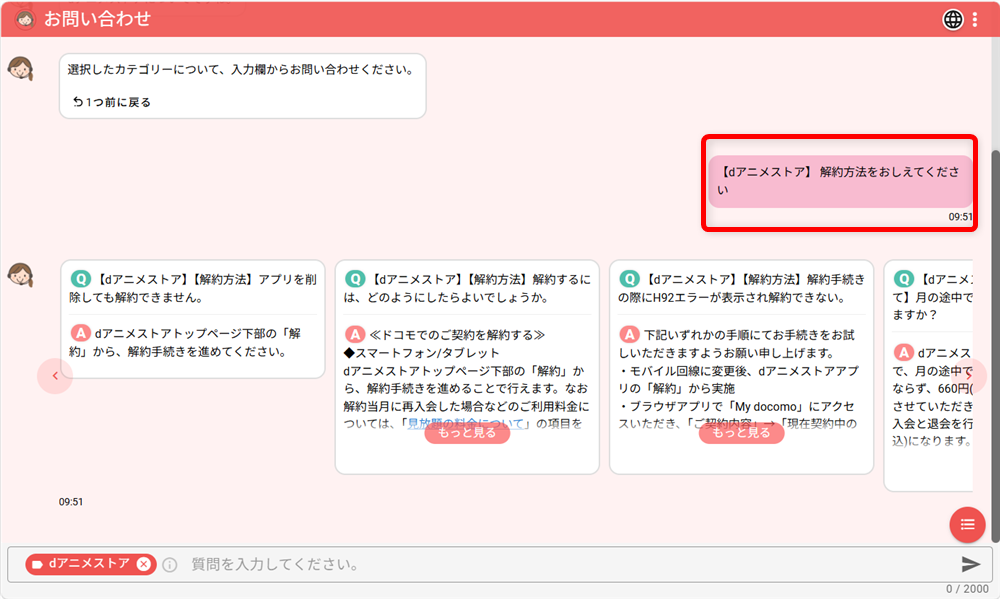
Task: Open '見放題の料金について' link
Action: [x=466, y=423]
